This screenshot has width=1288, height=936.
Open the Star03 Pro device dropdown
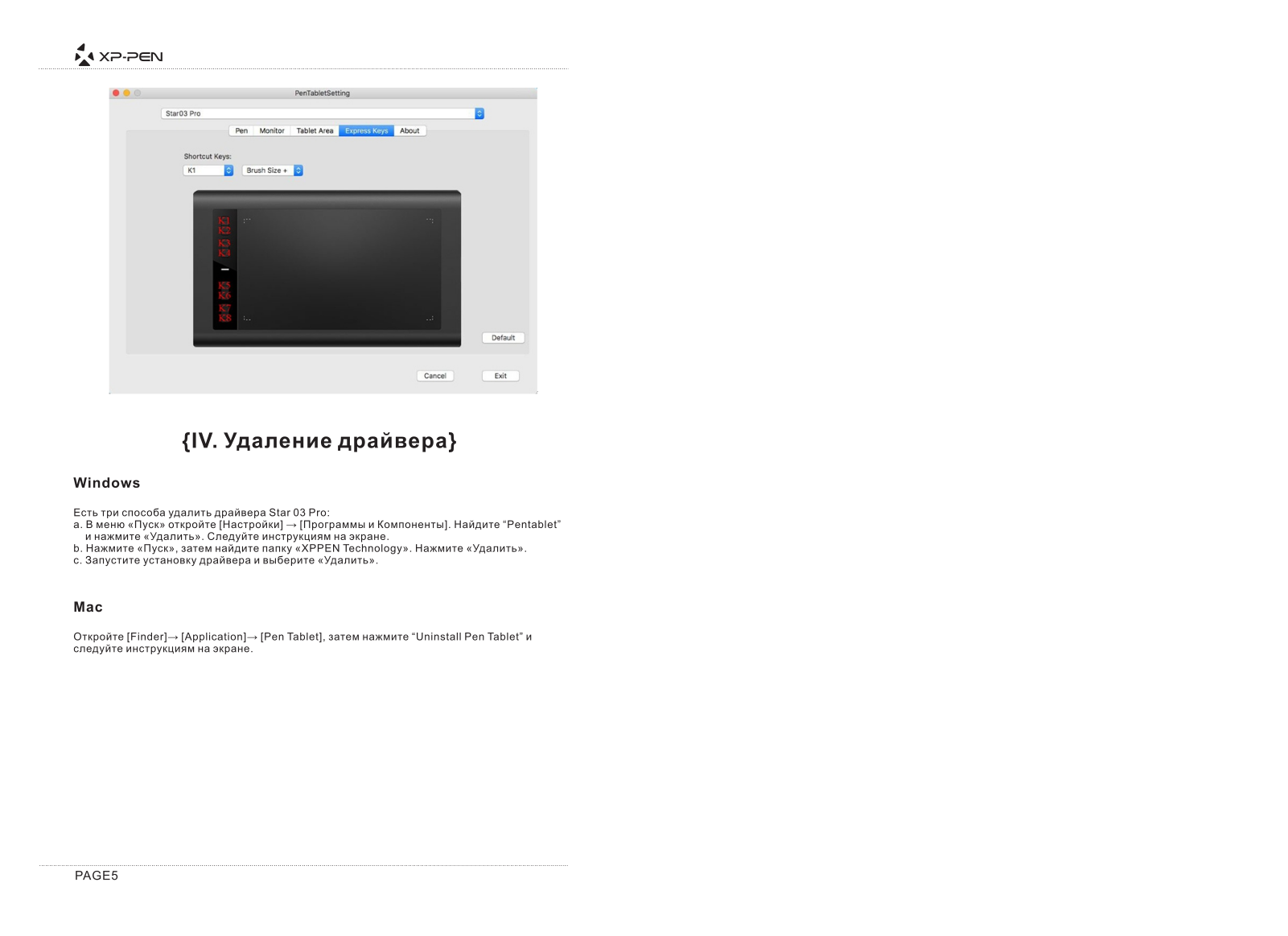[x=323, y=113]
